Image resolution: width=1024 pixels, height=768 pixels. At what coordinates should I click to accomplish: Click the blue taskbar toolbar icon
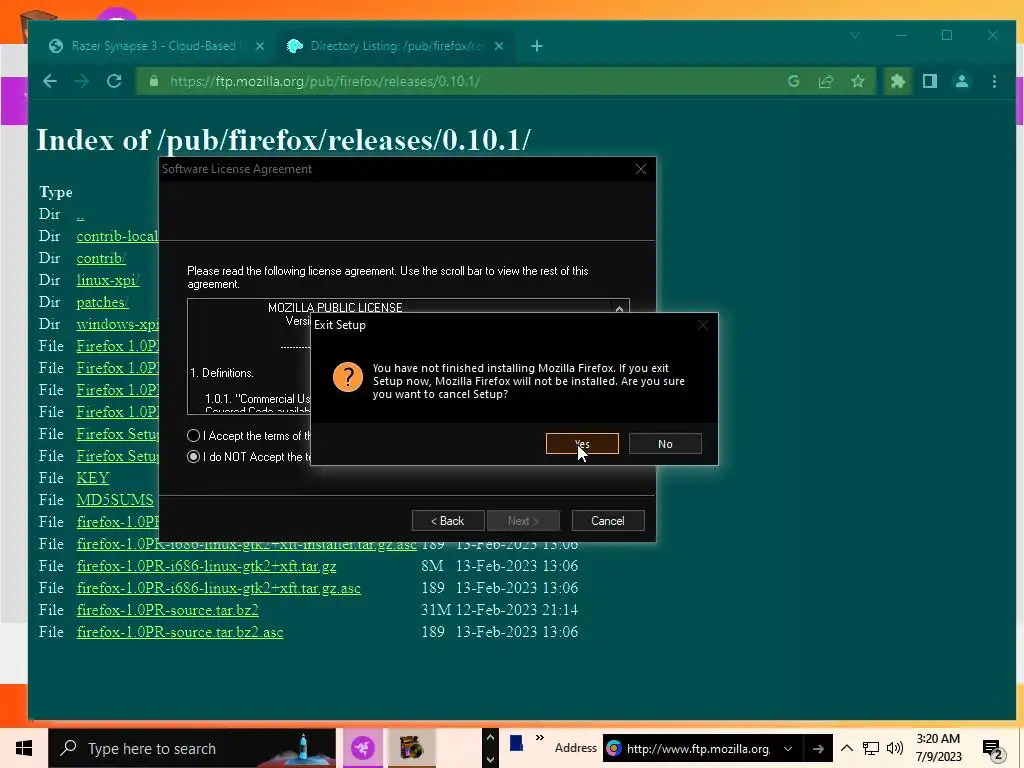pos(517,744)
